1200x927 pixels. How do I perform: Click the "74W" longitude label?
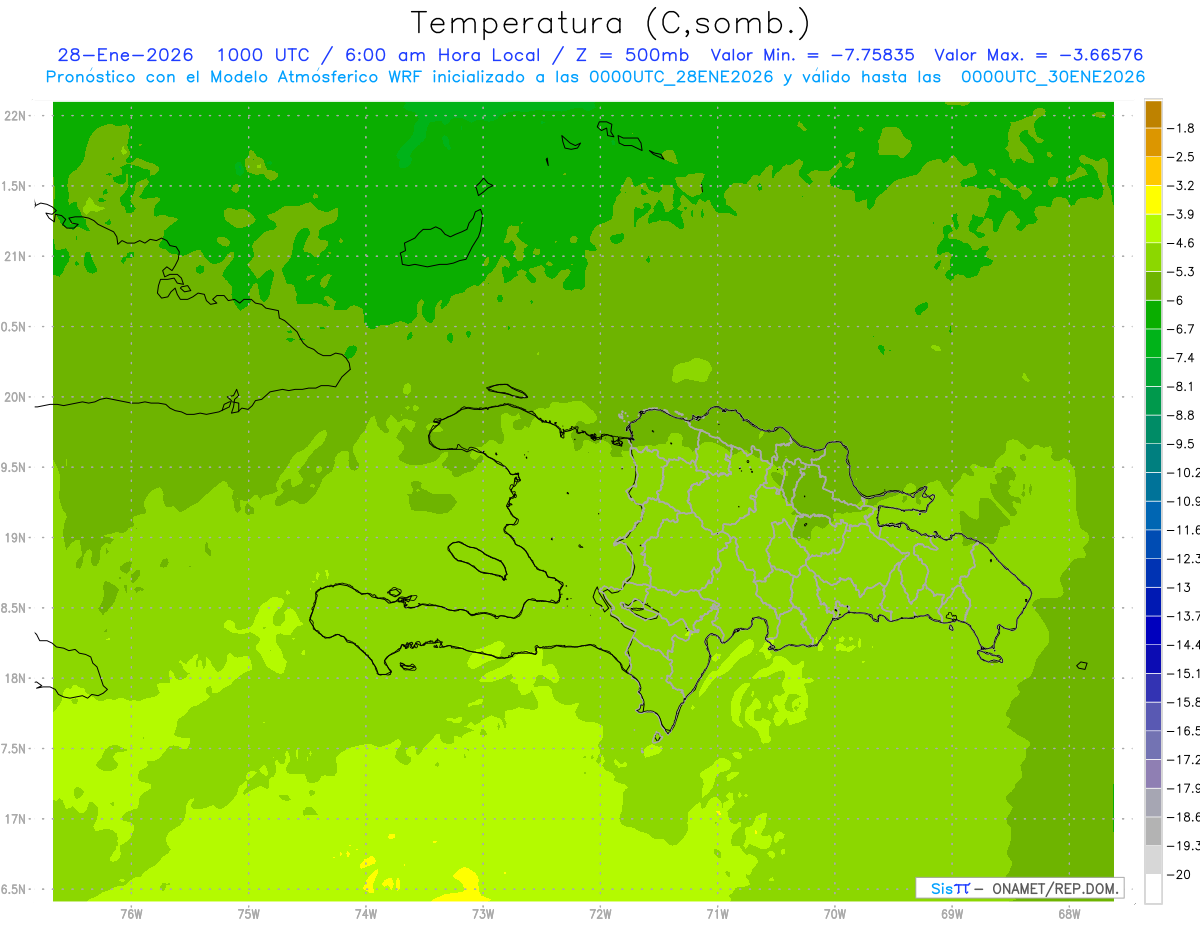click(366, 915)
